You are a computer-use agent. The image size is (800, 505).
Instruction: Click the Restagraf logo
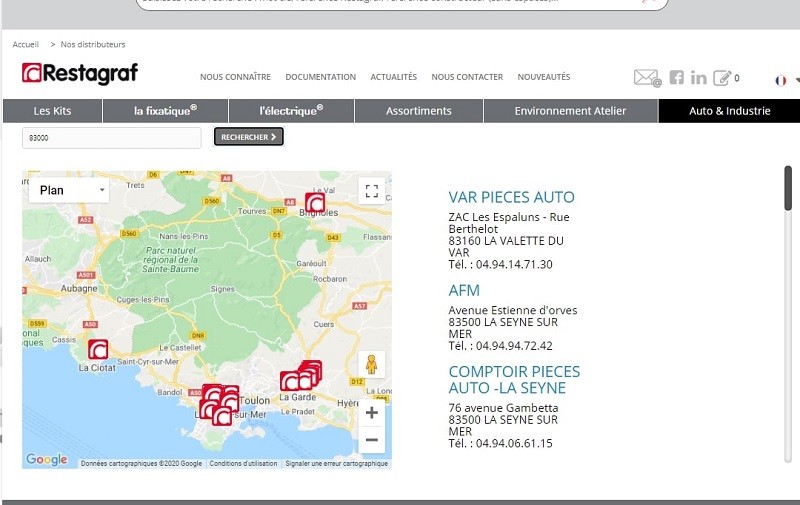(80, 73)
